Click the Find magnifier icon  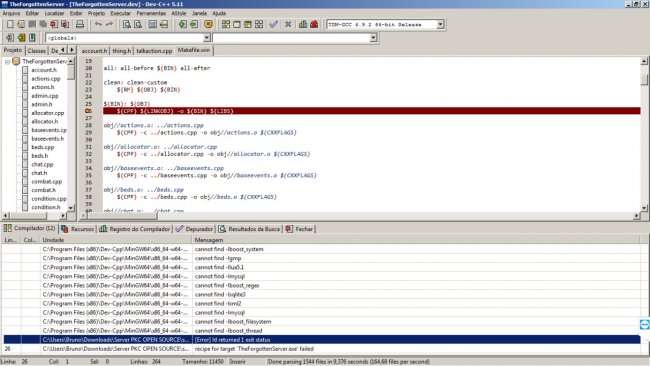tap(127, 24)
